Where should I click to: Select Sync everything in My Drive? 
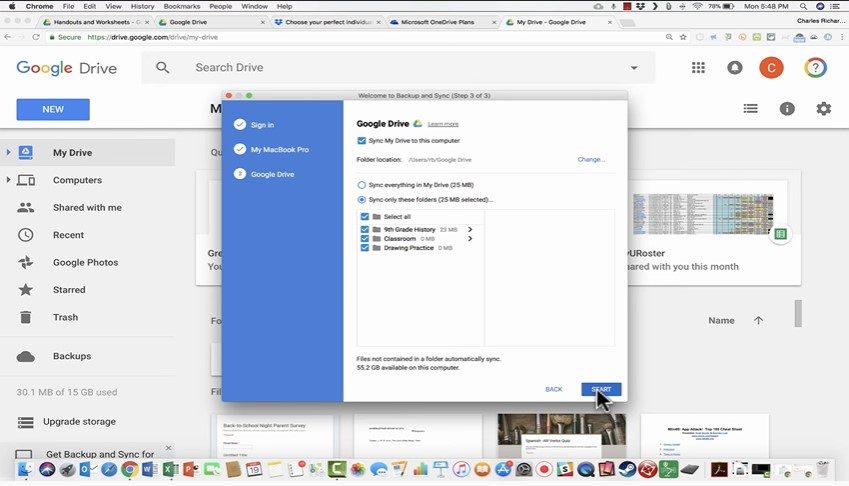(362, 185)
